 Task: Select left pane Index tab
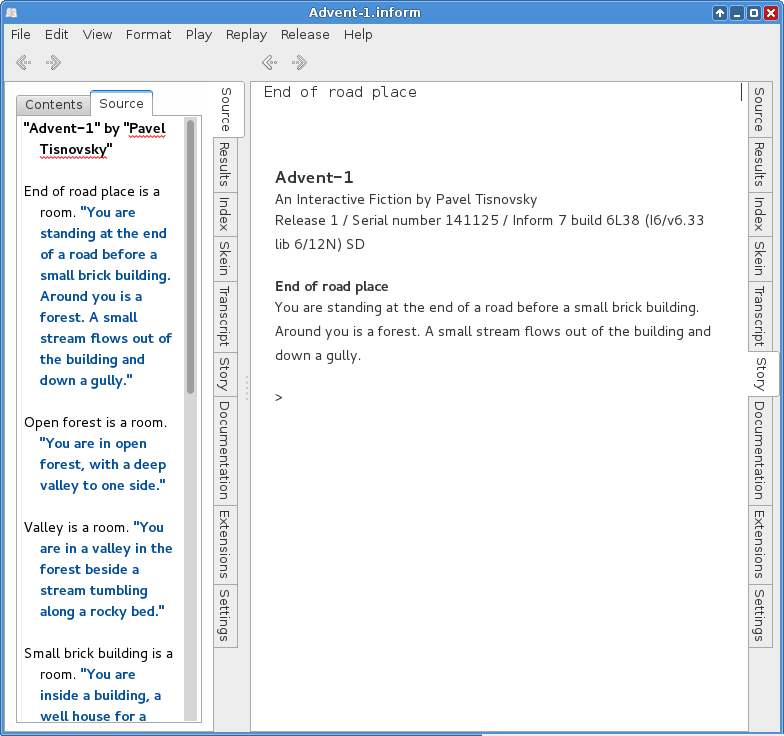pyautogui.click(x=224, y=214)
